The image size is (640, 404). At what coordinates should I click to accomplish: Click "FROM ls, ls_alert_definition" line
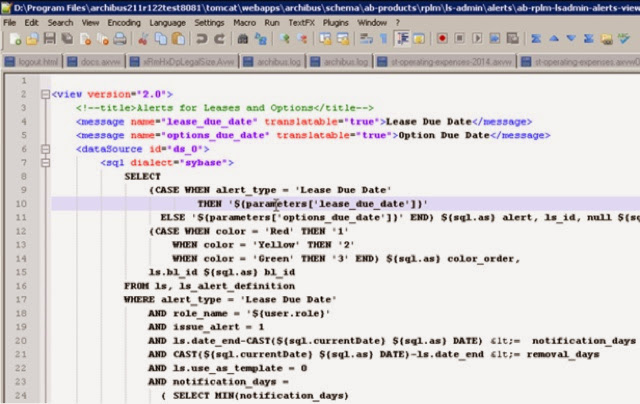click(x=209, y=286)
